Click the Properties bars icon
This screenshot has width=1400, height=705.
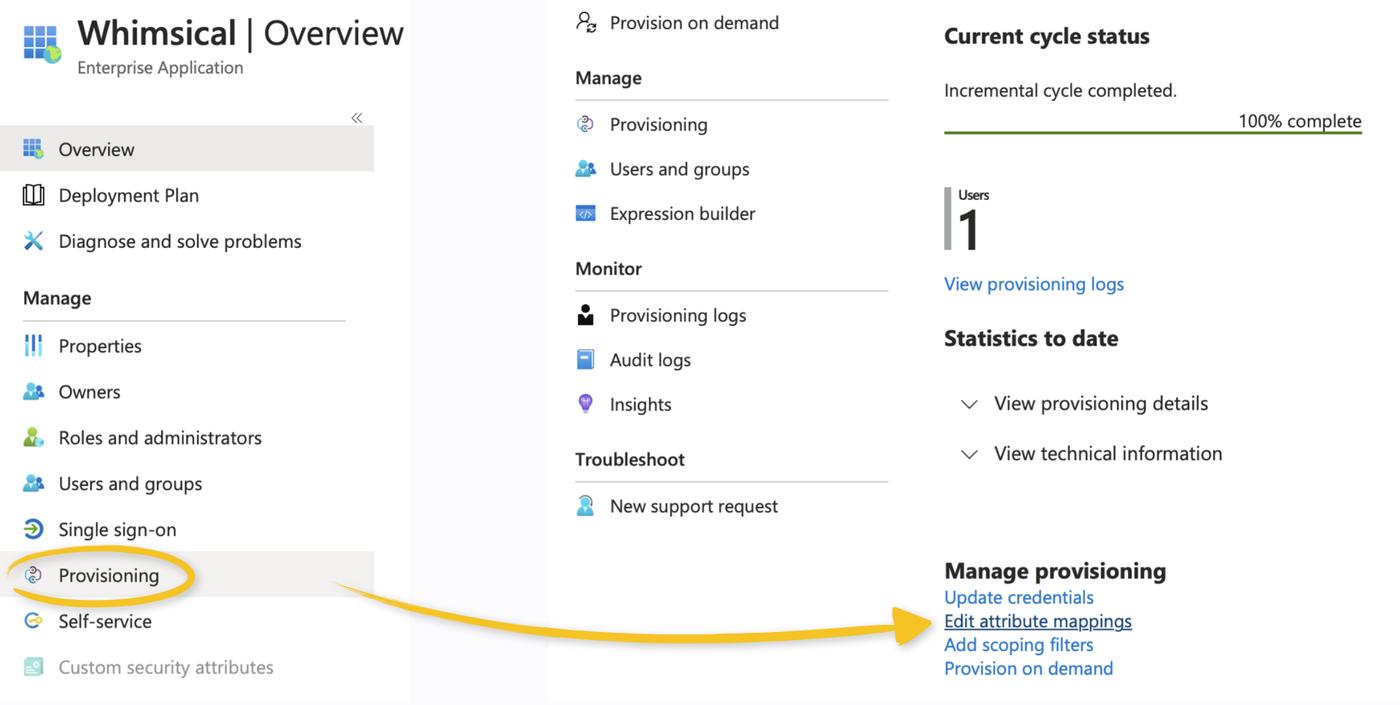click(33, 346)
